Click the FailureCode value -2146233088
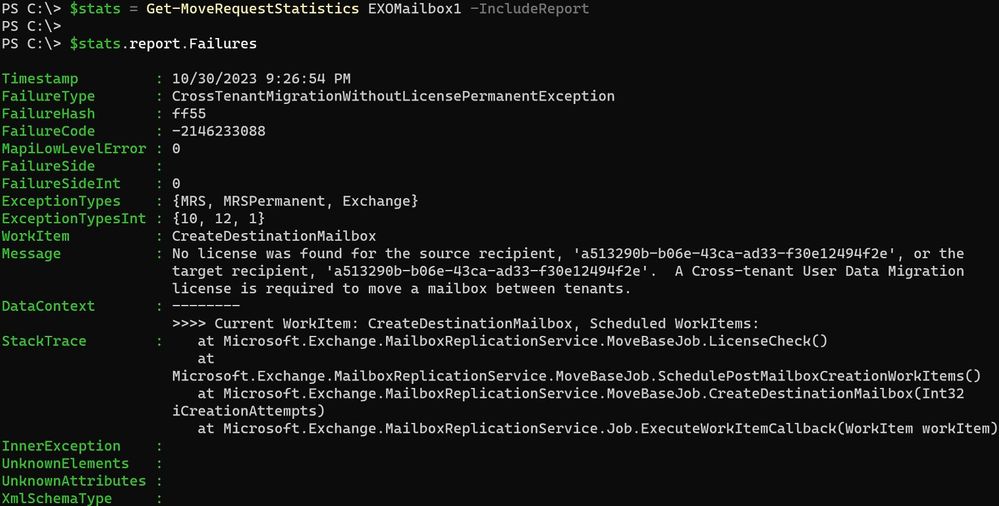 (x=219, y=131)
